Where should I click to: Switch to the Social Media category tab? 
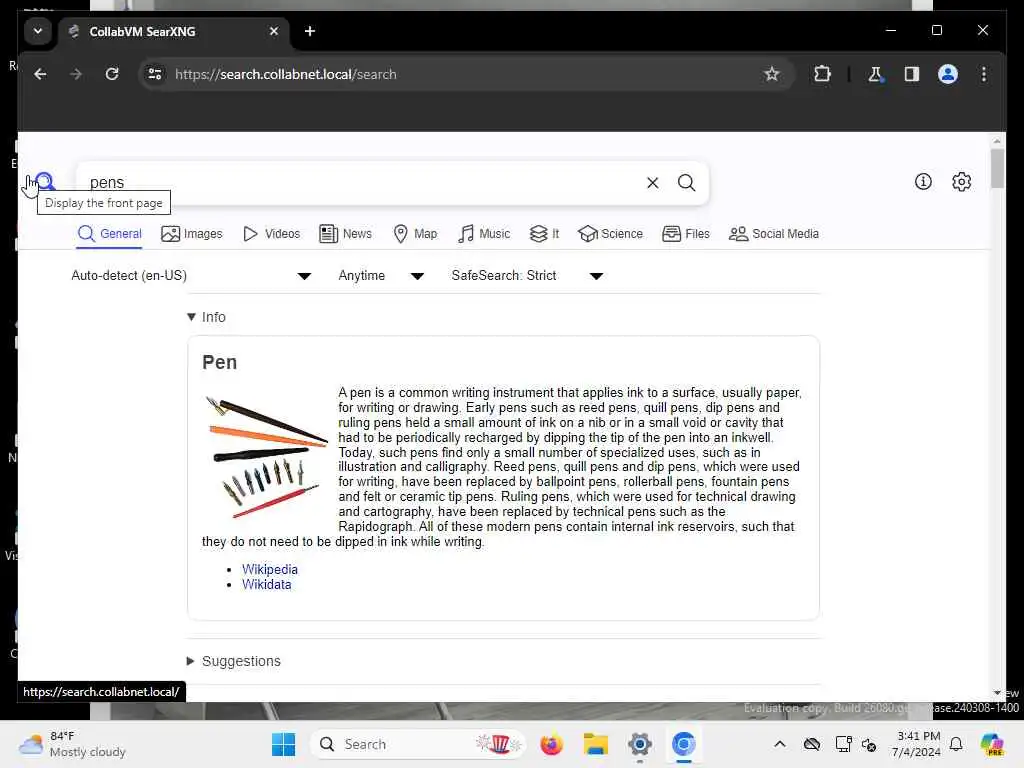tap(773, 234)
